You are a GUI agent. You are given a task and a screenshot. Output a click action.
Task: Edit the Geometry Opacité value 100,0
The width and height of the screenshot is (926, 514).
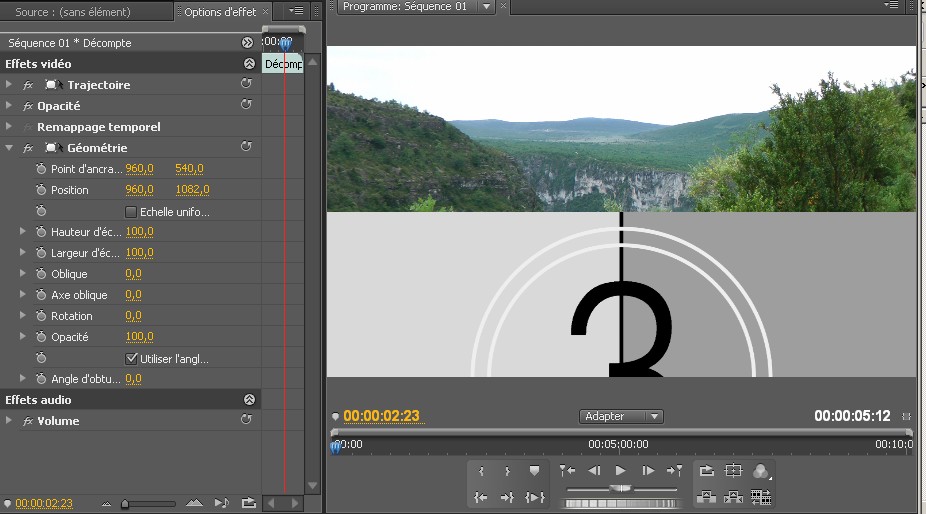coord(139,337)
